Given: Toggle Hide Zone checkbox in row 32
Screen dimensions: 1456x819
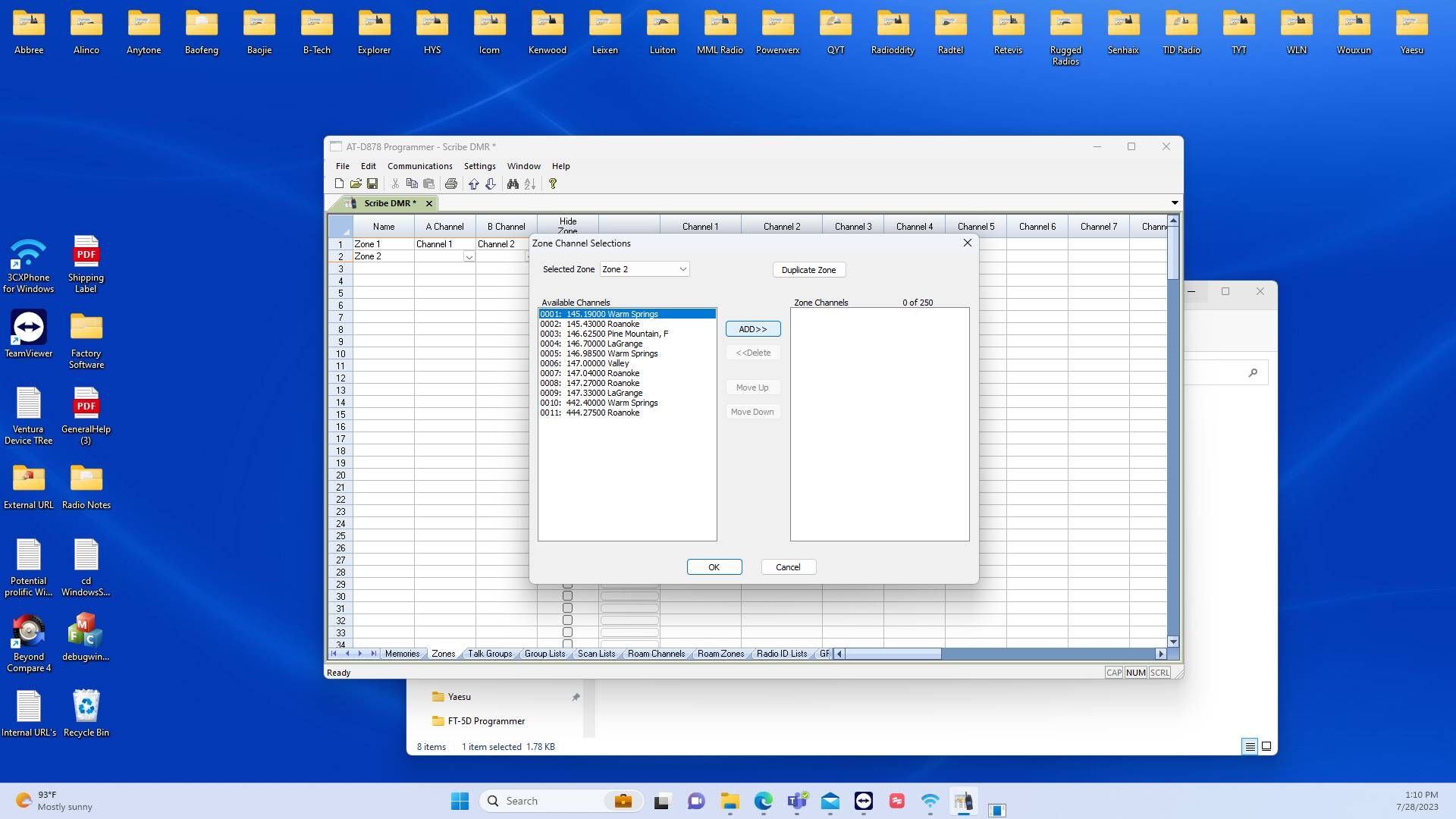Looking at the screenshot, I should [x=567, y=620].
